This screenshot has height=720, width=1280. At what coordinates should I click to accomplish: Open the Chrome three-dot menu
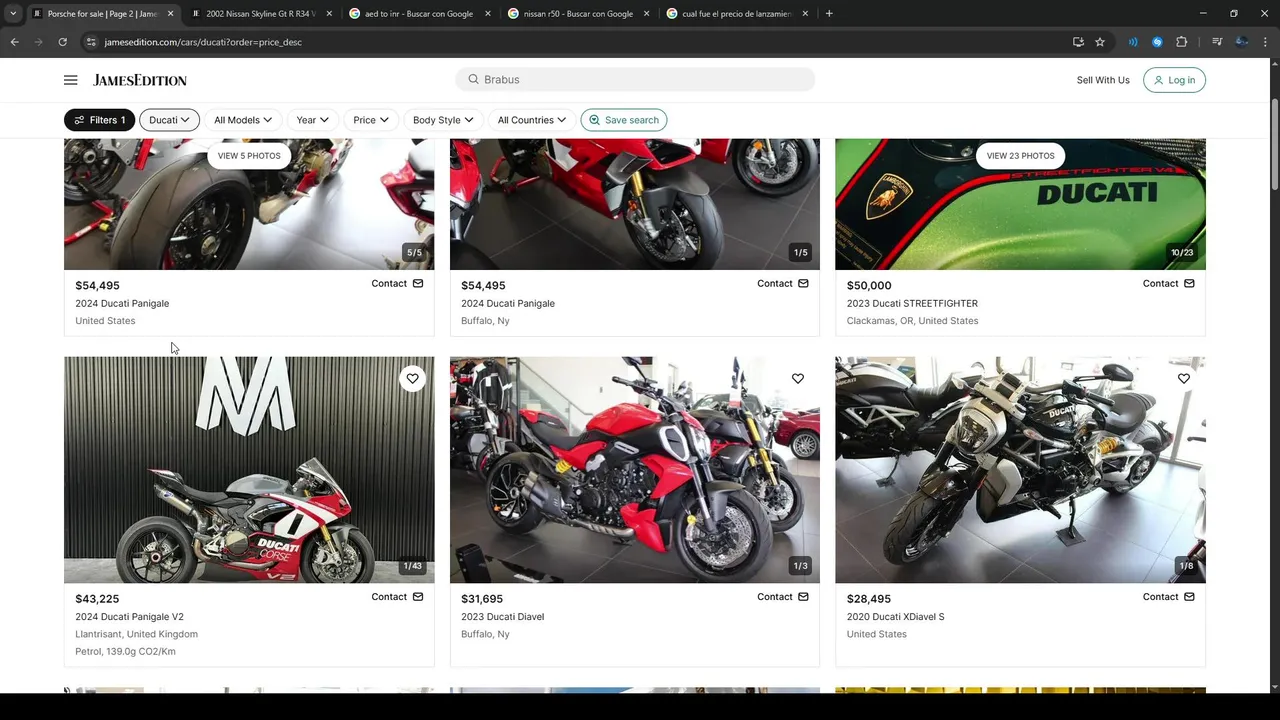point(1266,42)
